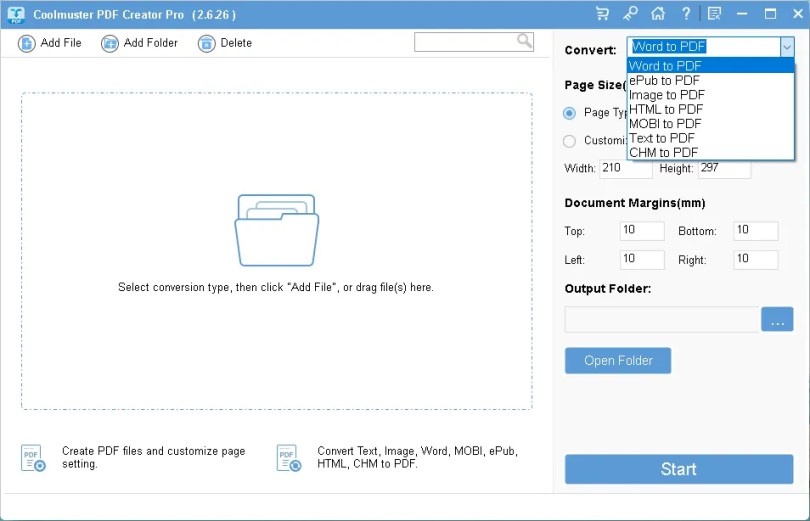This screenshot has height=521, width=810.
Task: Click the Top margin field
Action: pos(642,231)
